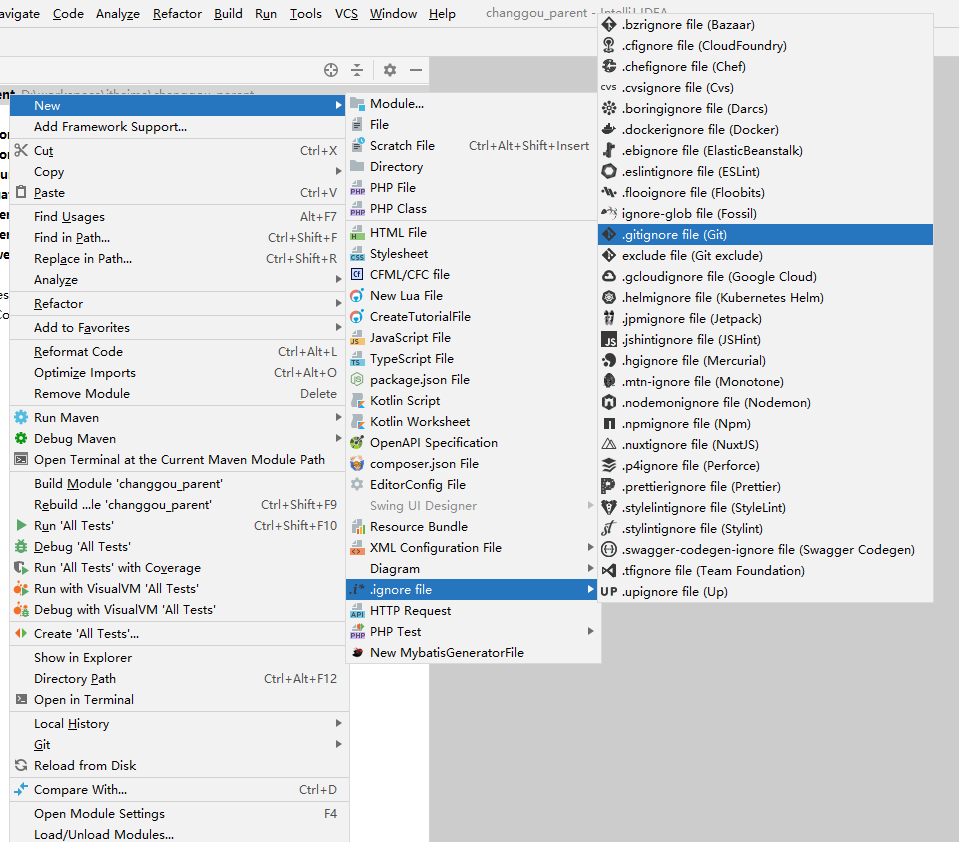Choose Open Module Settings

point(179,813)
